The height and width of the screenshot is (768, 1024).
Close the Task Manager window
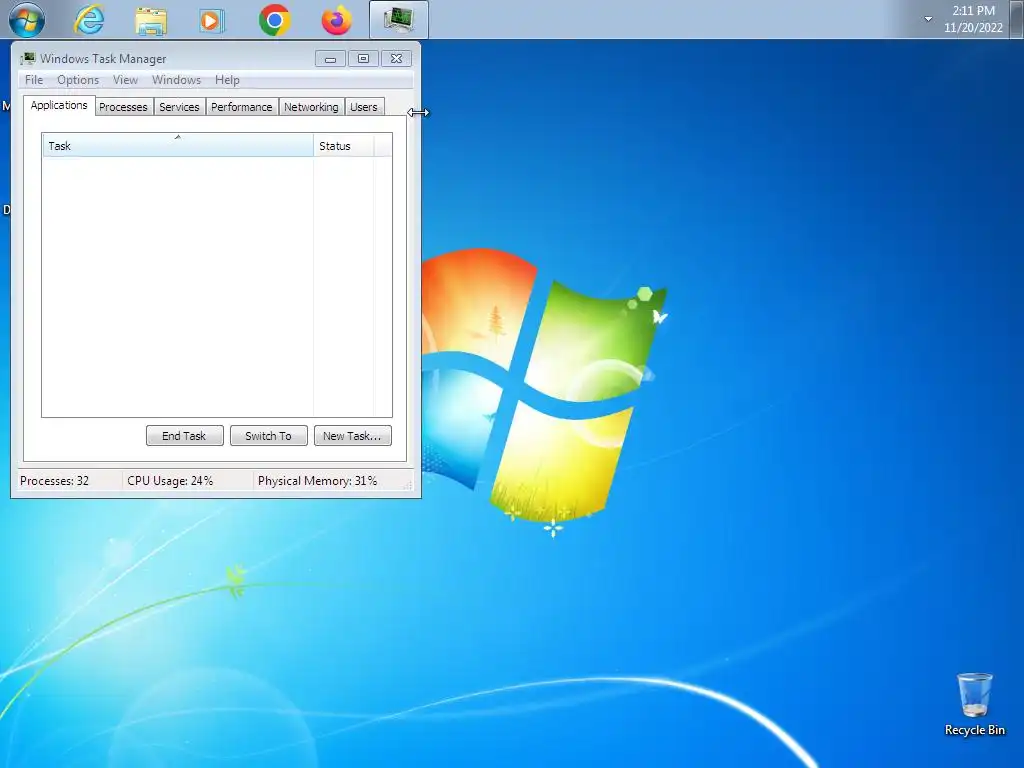click(396, 59)
